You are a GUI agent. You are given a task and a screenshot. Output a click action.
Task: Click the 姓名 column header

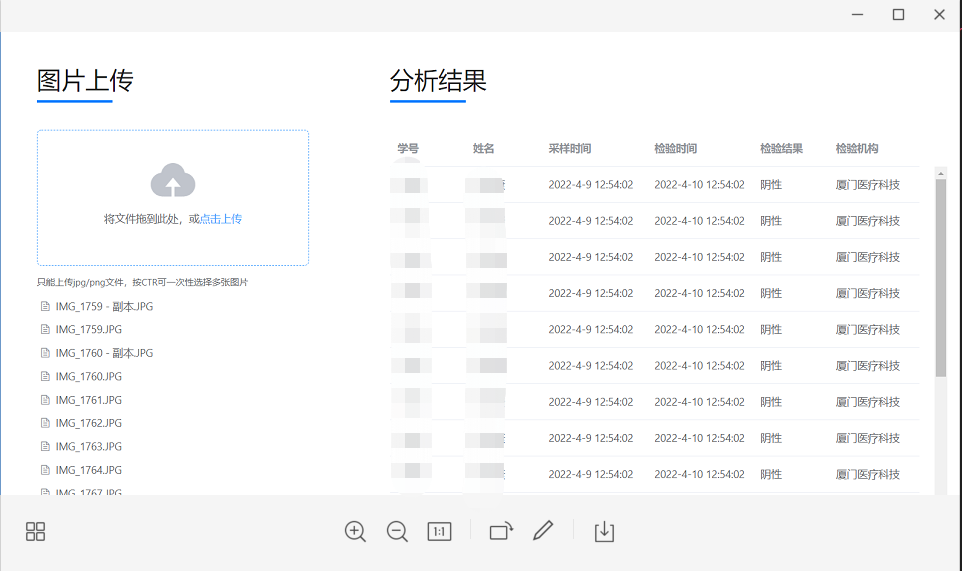coord(484,149)
